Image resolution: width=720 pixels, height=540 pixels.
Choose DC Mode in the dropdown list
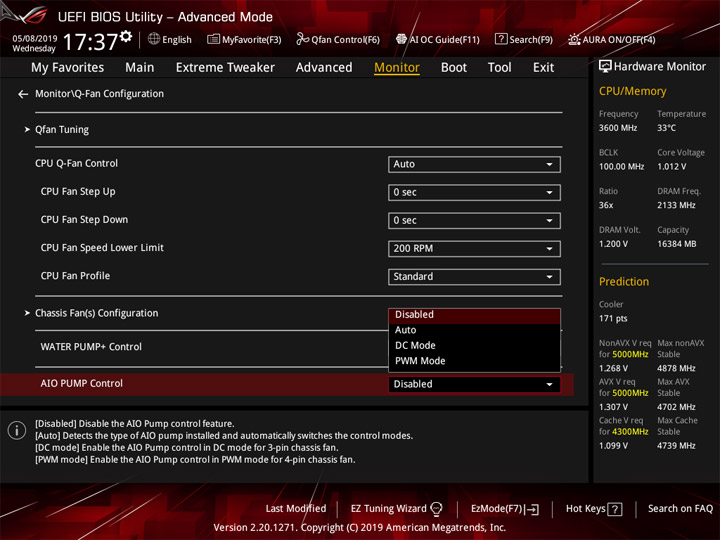coord(474,345)
